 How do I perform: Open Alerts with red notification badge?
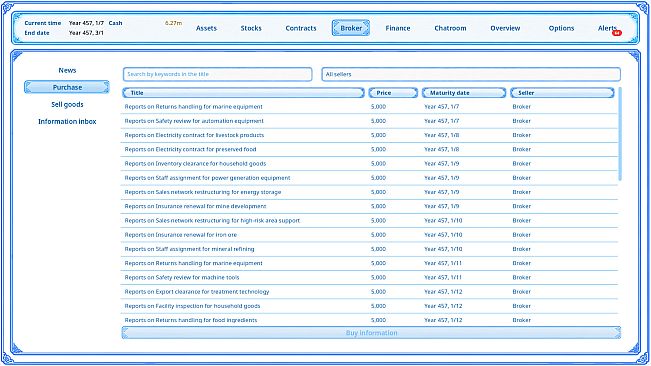(609, 29)
